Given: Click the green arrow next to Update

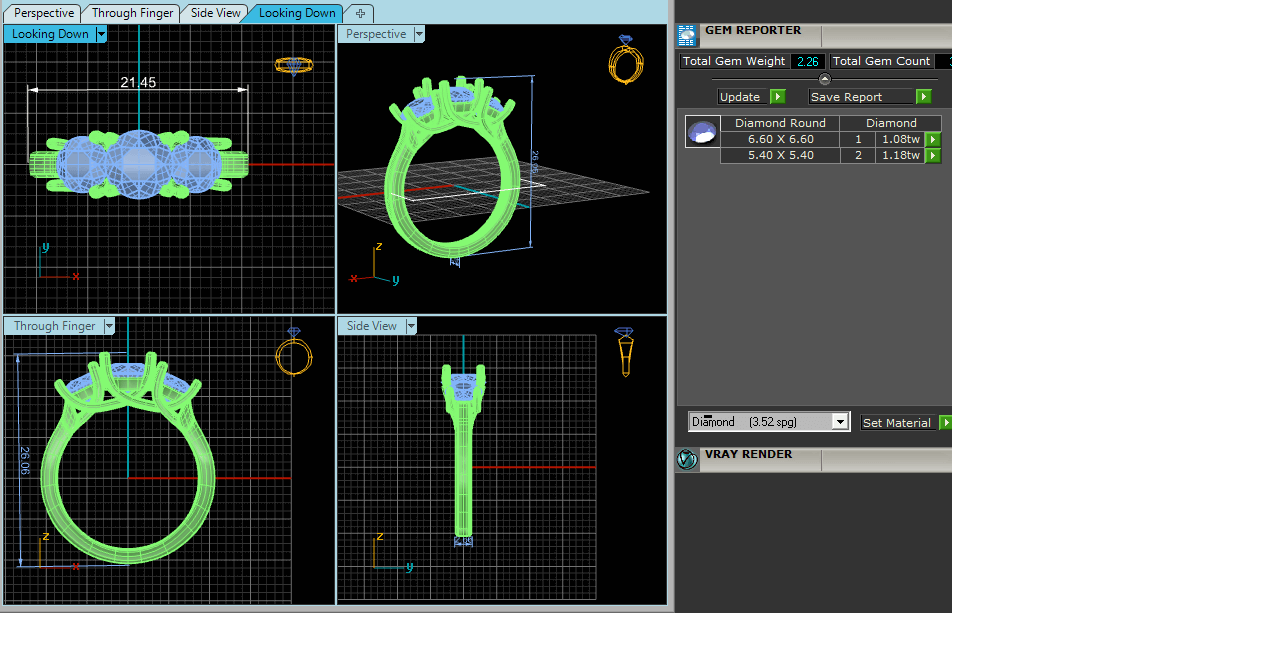Looking at the screenshot, I should tap(778, 97).
